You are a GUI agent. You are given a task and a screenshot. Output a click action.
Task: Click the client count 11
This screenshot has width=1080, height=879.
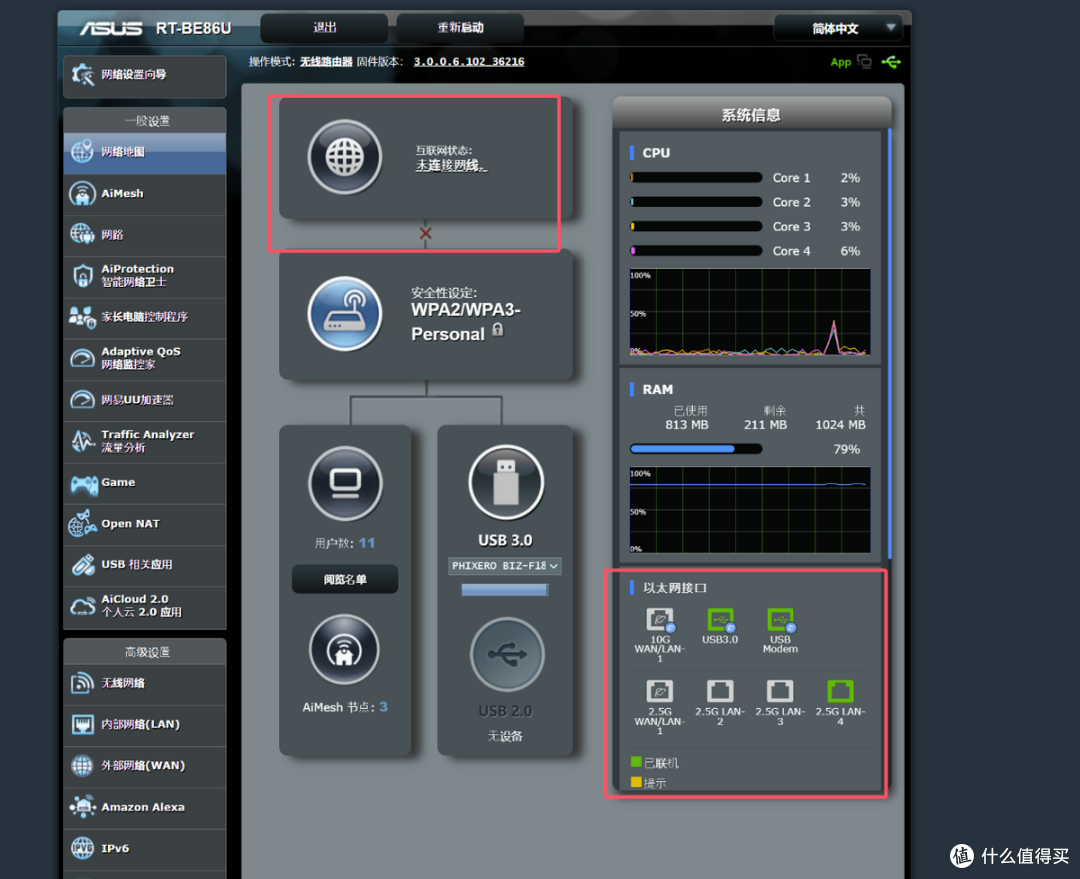(x=367, y=544)
